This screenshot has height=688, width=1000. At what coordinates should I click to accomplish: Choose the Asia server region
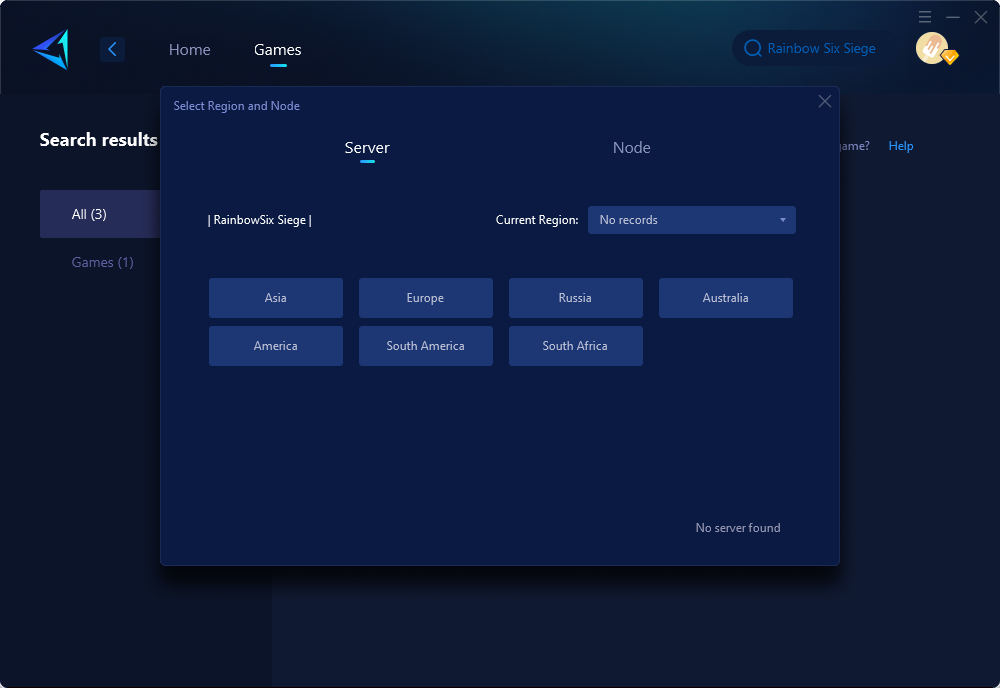point(276,298)
